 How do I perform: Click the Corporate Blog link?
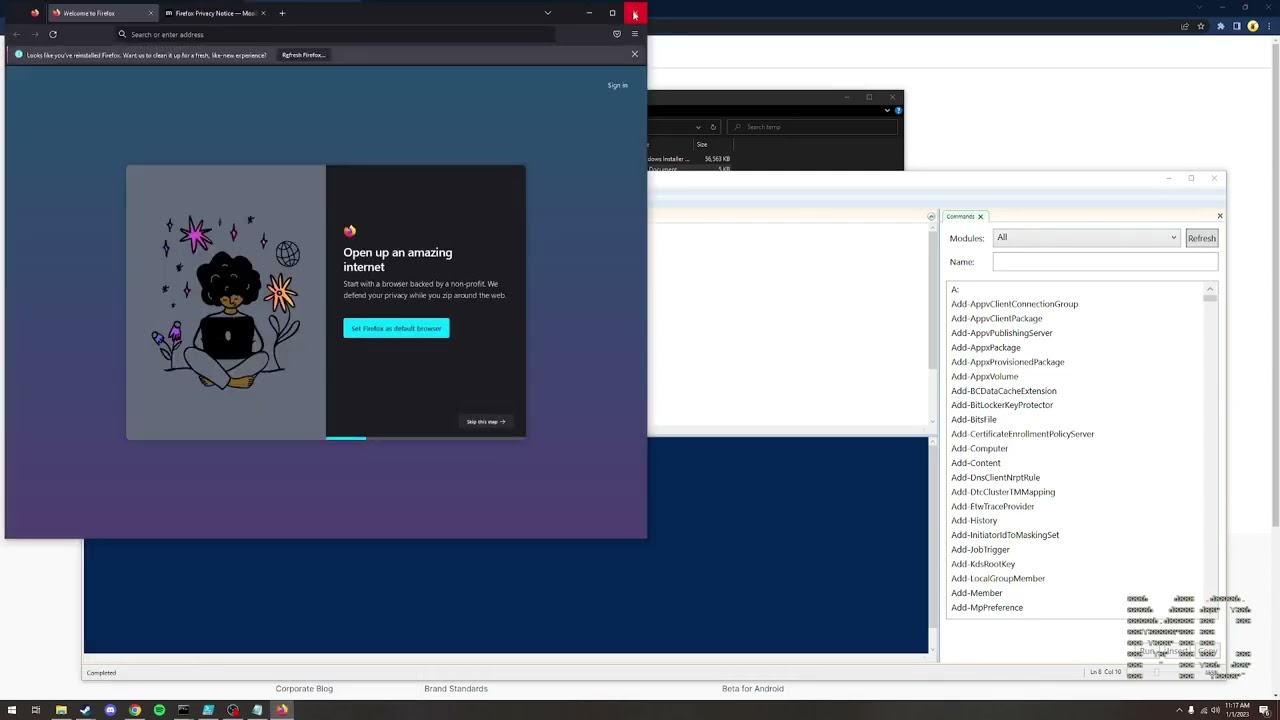tap(304, 688)
